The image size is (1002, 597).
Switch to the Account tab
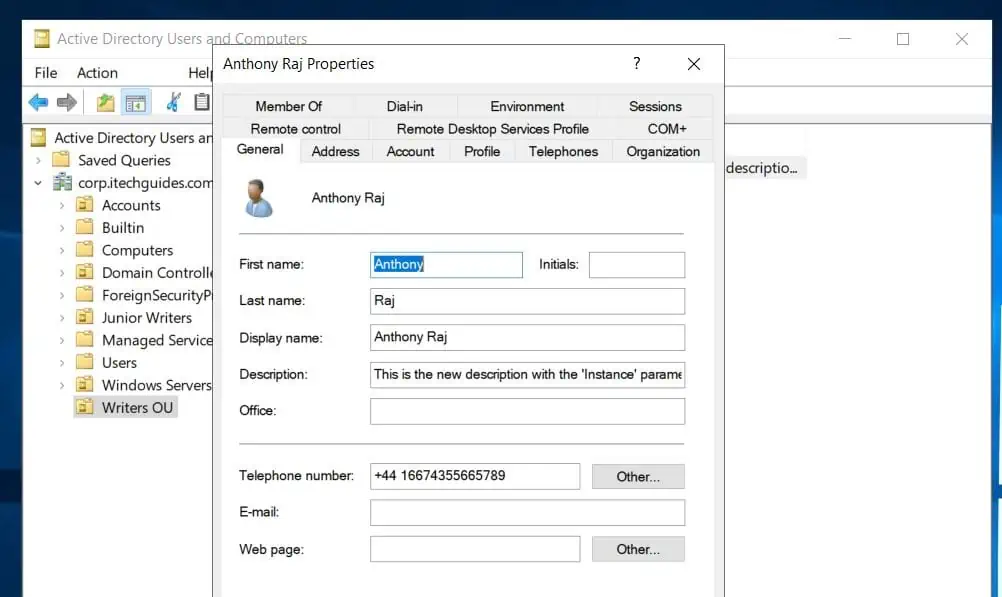point(410,151)
